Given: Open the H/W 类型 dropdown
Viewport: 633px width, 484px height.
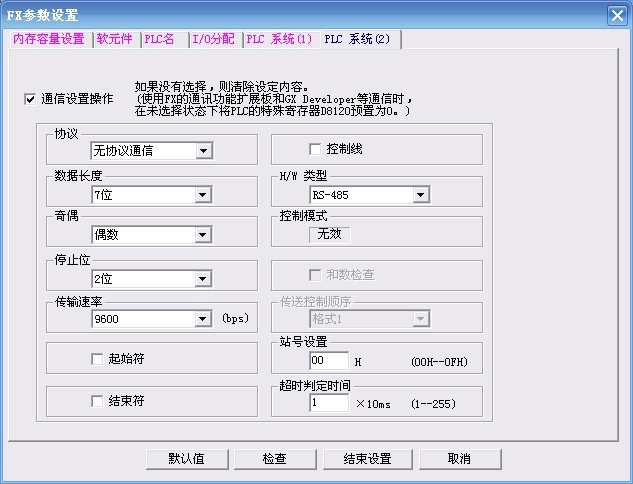Looking at the screenshot, I should tap(421, 195).
